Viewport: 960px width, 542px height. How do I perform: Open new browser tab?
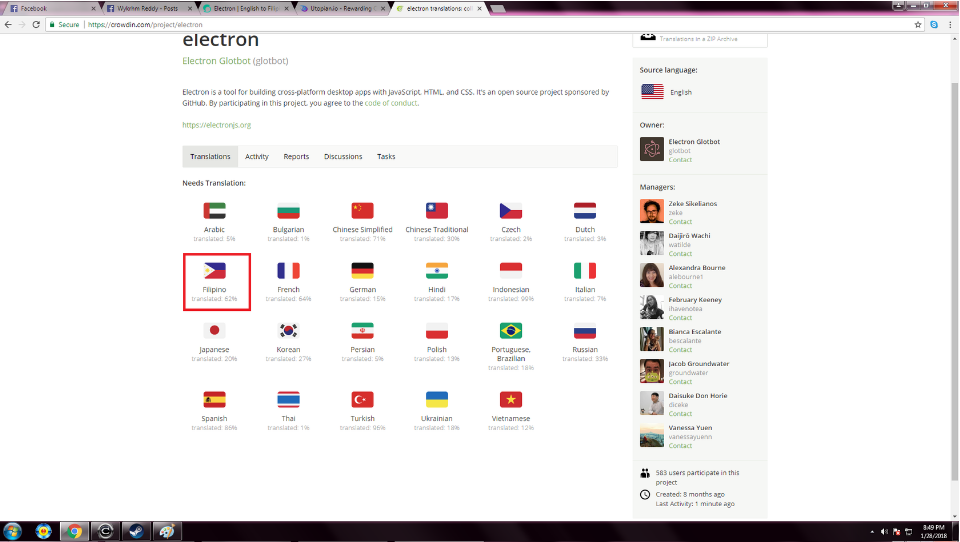pyautogui.click(x=498, y=9)
